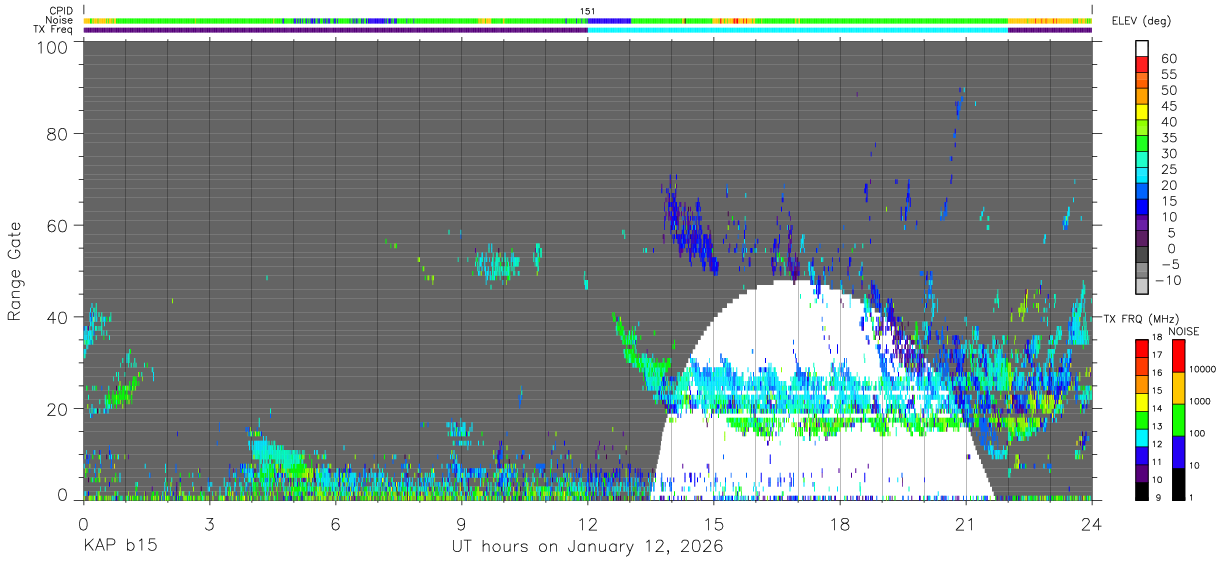This screenshot has width=1228, height=567.
Task: Click the 35 label on the ELEV legend
Action: click(1168, 137)
